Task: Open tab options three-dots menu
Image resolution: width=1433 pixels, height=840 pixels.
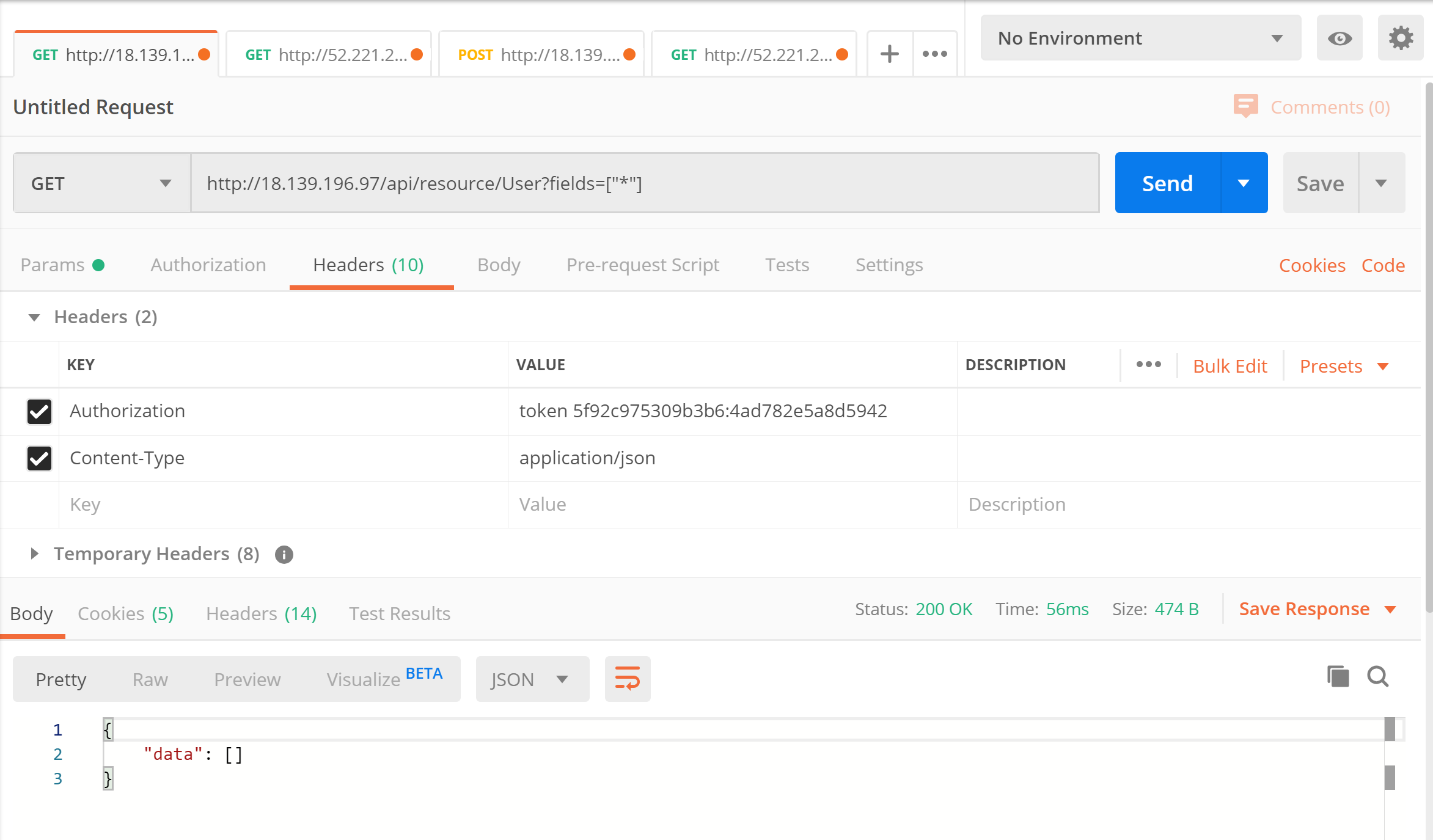Action: click(x=935, y=54)
